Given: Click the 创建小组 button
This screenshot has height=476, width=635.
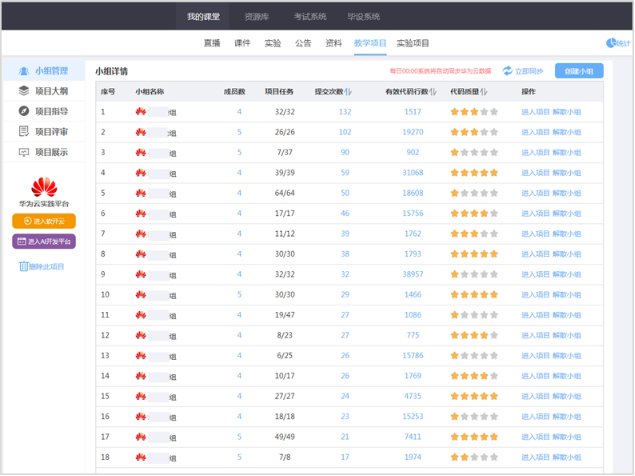Looking at the screenshot, I should click(579, 71).
